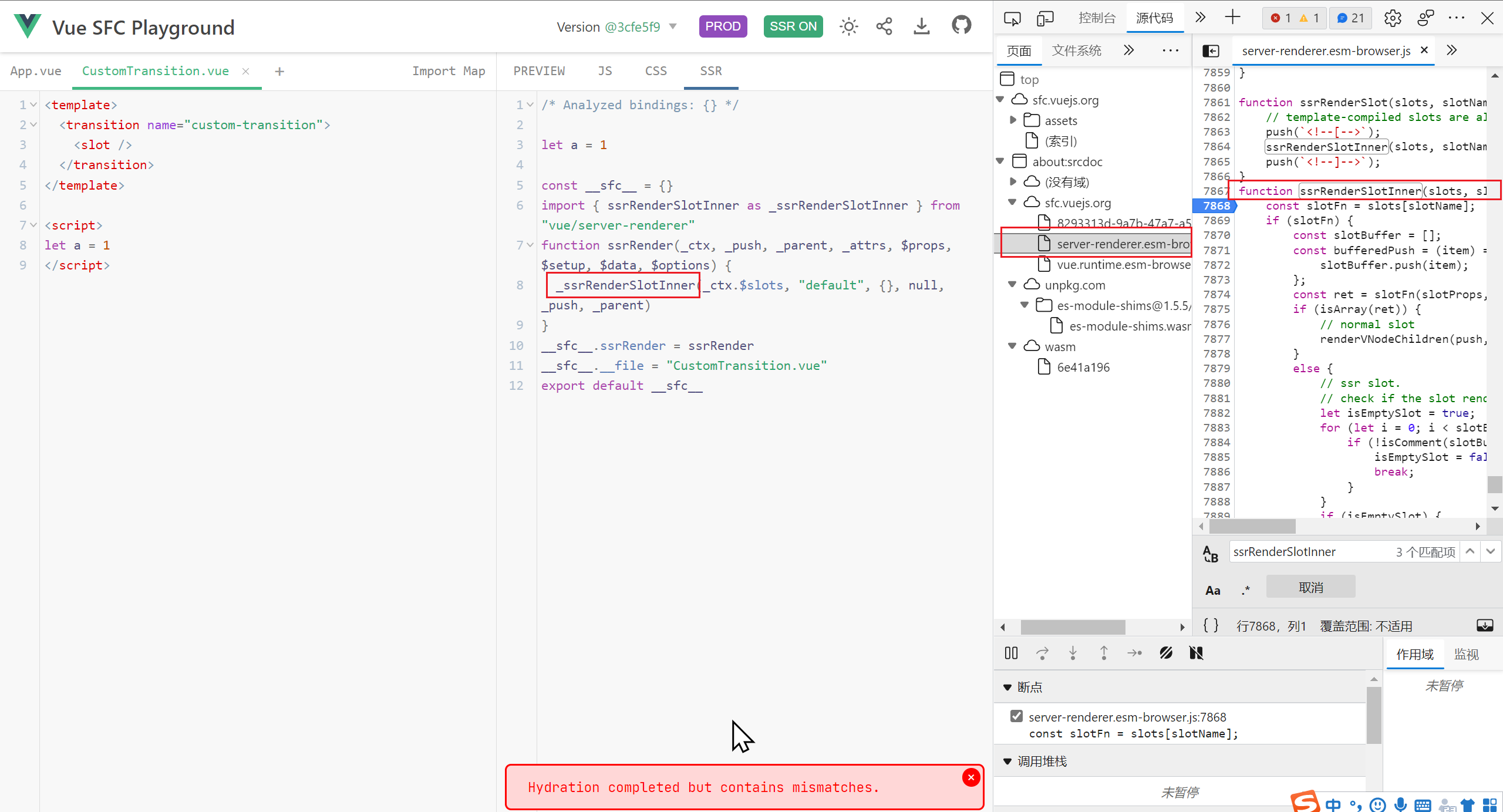Toggle the device emulation icon
The height and width of the screenshot is (812, 1503).
[1046, 18]
